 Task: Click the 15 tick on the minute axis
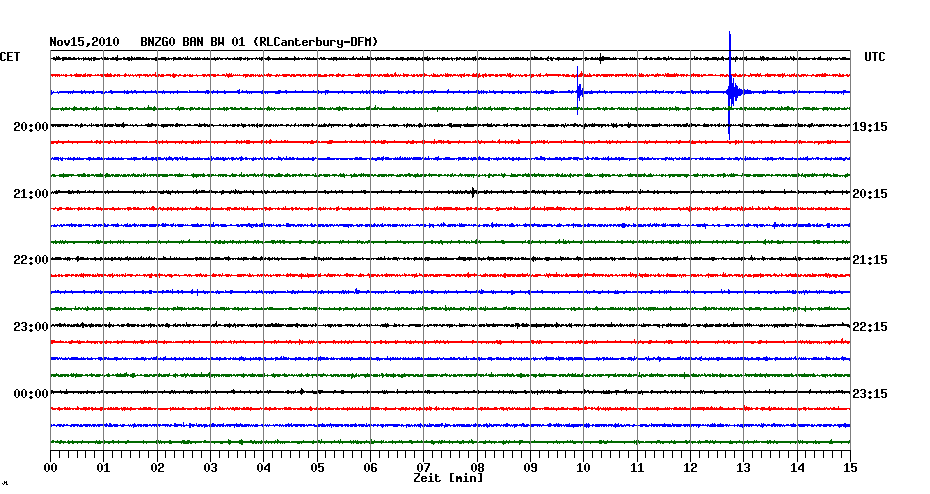coord(850,467)
